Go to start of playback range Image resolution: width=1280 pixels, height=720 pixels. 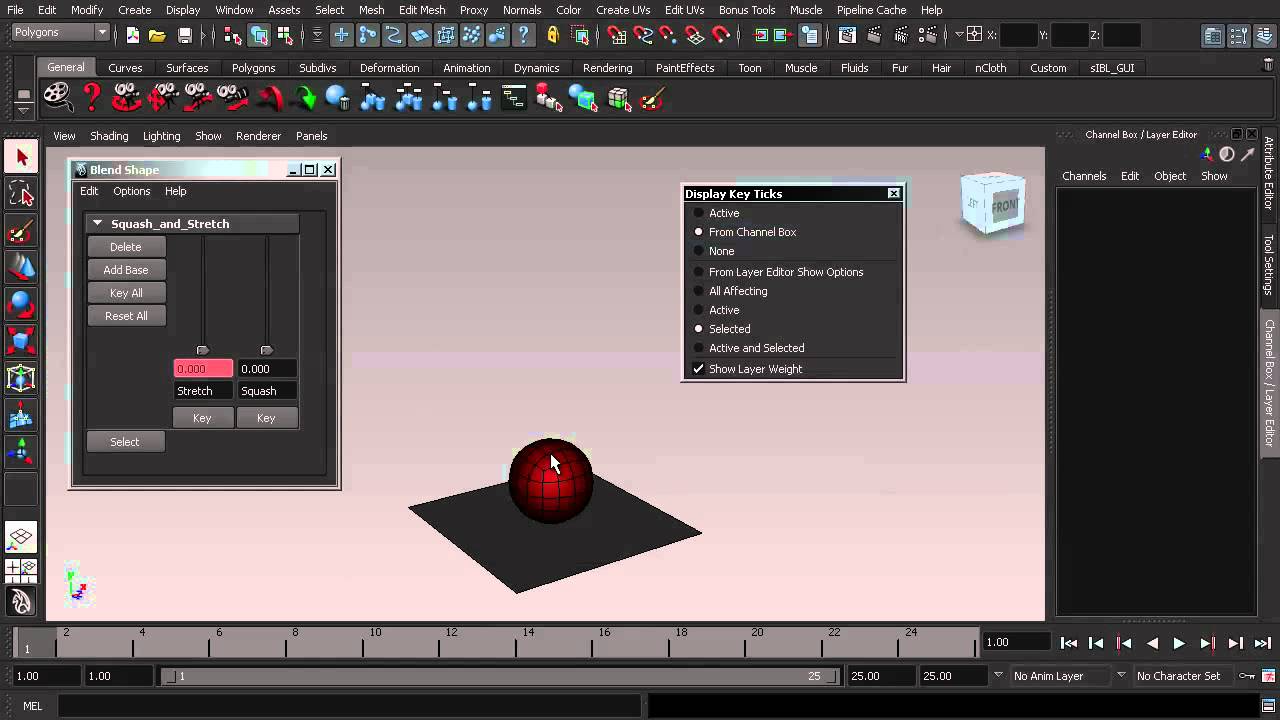point(1069,644)
